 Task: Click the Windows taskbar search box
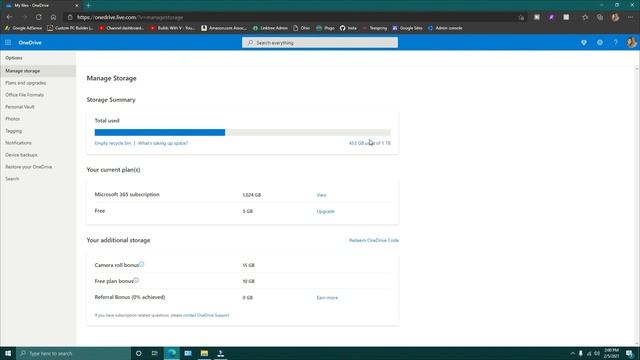[x=73, y=353]
